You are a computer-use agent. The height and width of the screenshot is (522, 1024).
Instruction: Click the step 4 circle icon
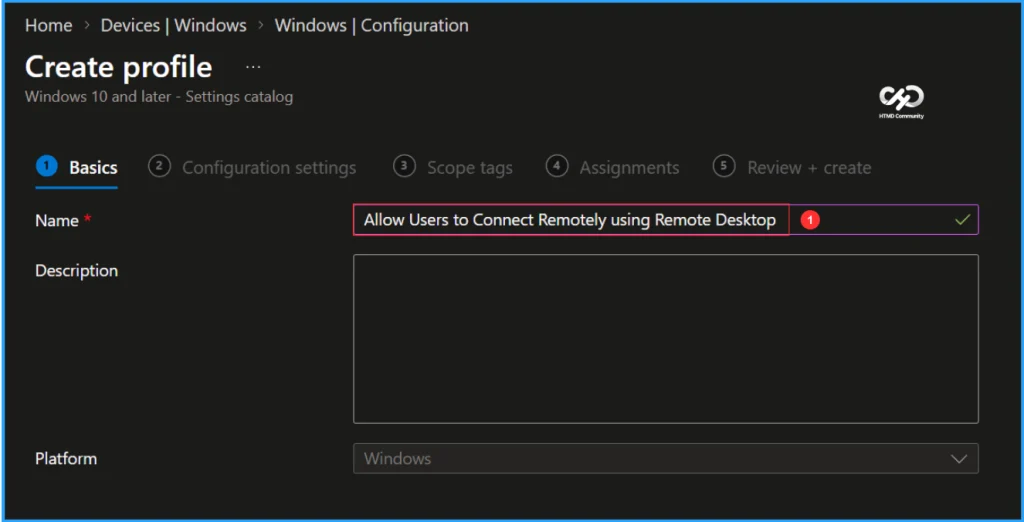pyautogui.click(x=556, y=166)
